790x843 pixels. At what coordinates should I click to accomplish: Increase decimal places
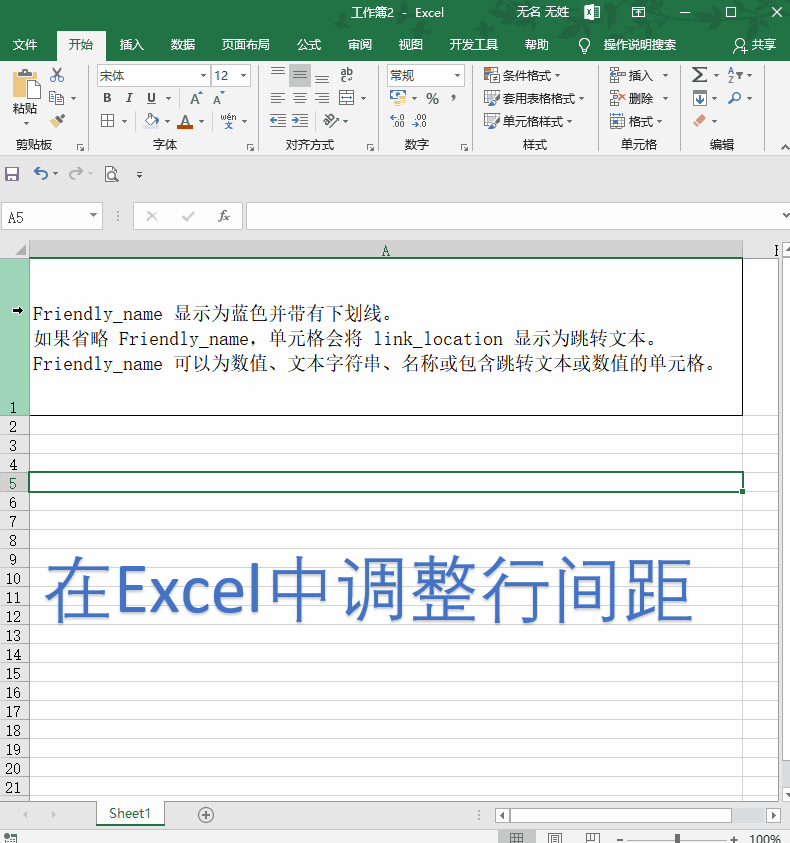397,120
